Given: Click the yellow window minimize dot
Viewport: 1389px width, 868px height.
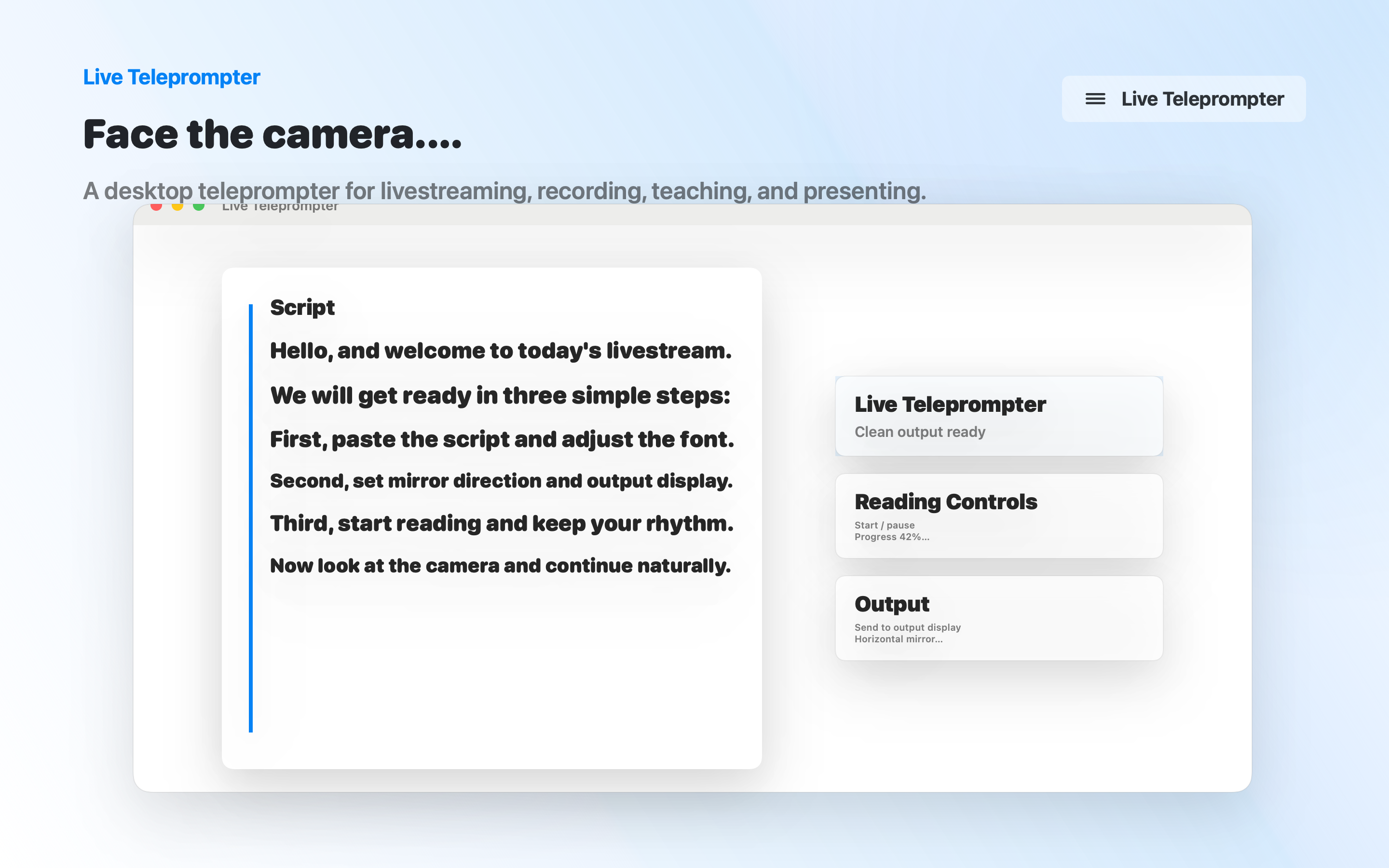Looking at the screenshot, I should pyautogui.click(x=177, y=207).
